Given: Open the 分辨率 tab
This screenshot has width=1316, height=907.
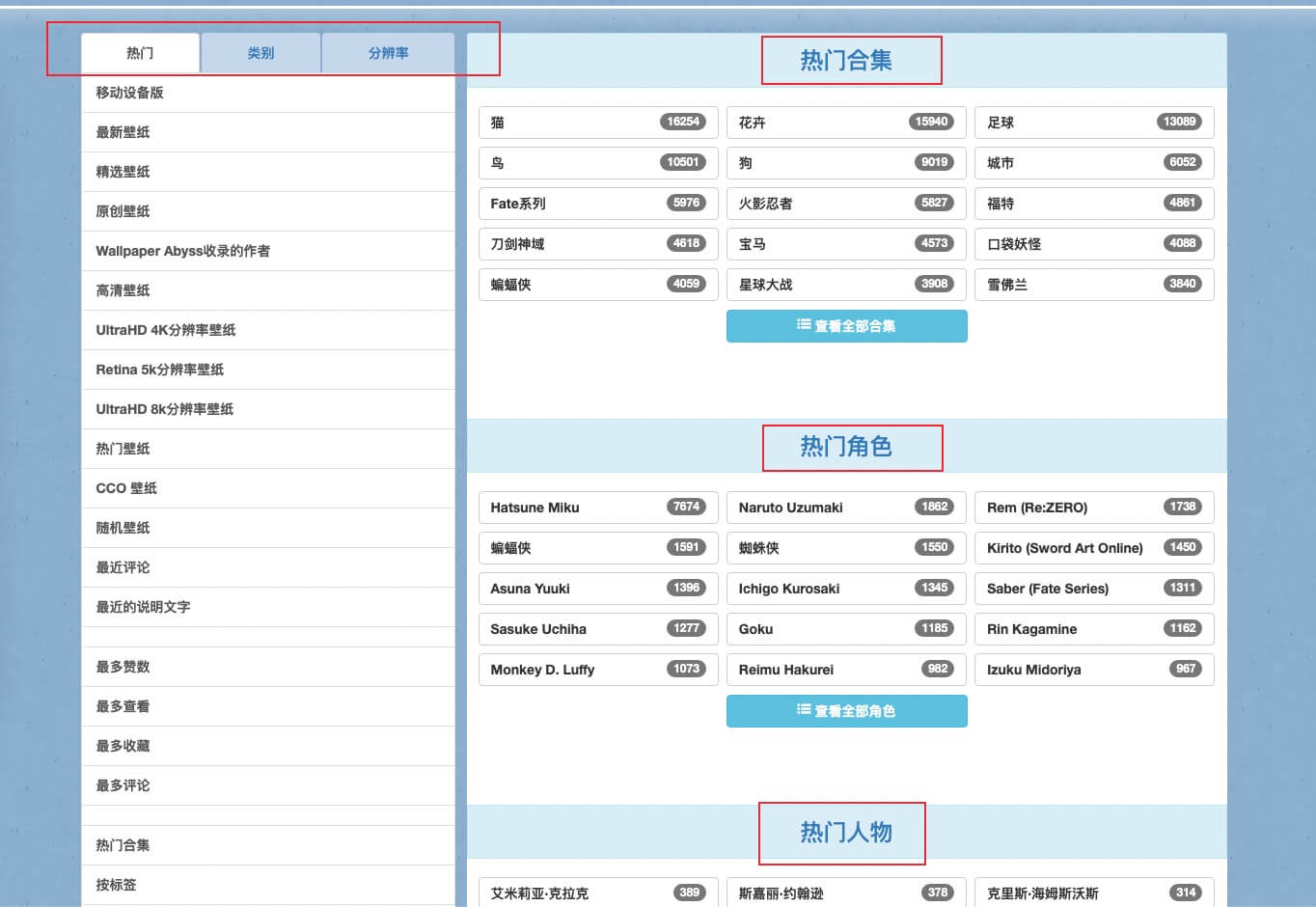Looking at the screenshot, I should 388,53.
